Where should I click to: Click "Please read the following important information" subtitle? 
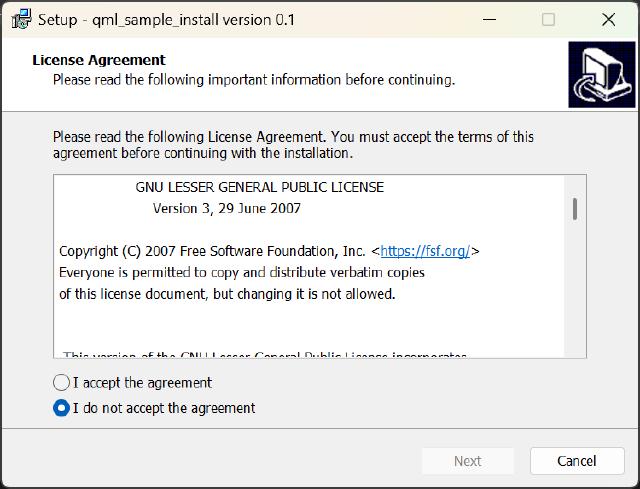[x=253, y=79]
